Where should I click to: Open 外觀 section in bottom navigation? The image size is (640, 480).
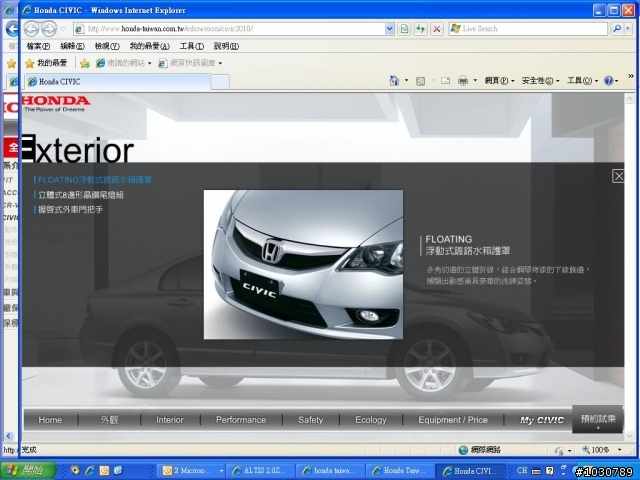click(x=109, y=420)
